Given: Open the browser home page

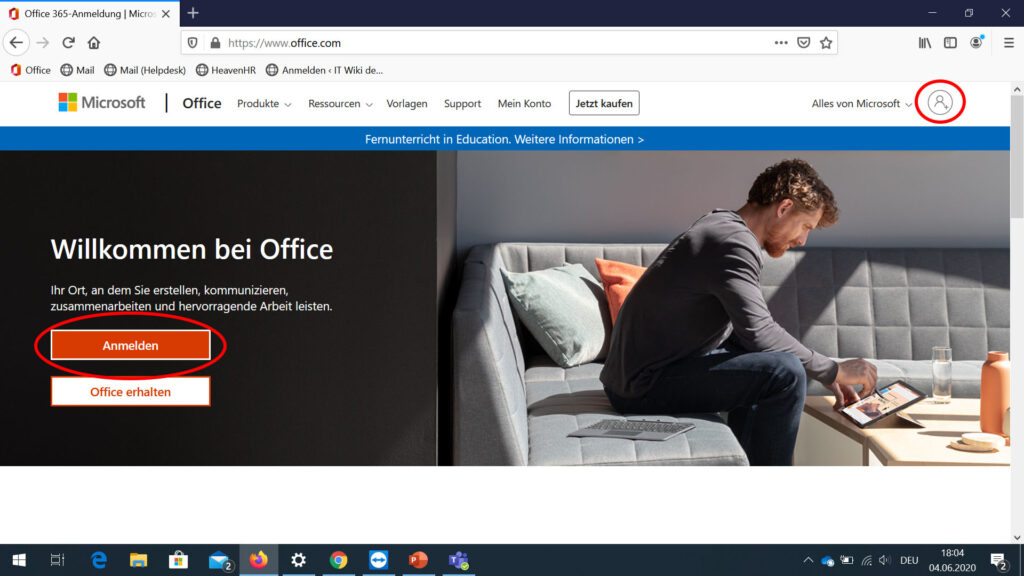Looking at the screenshot, I should [x=94, y=43].
